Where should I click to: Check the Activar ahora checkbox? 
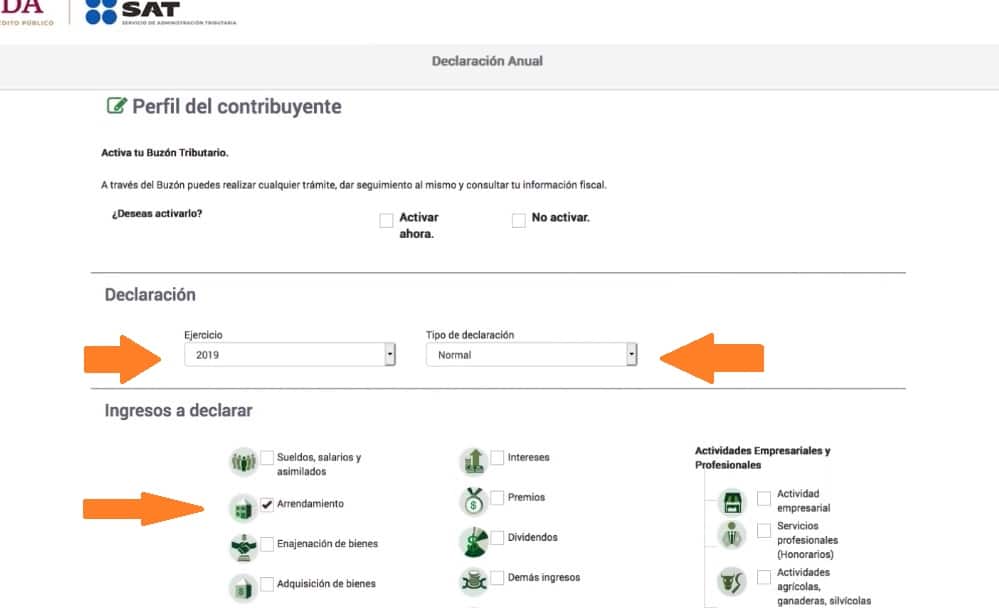coord(386,221)
